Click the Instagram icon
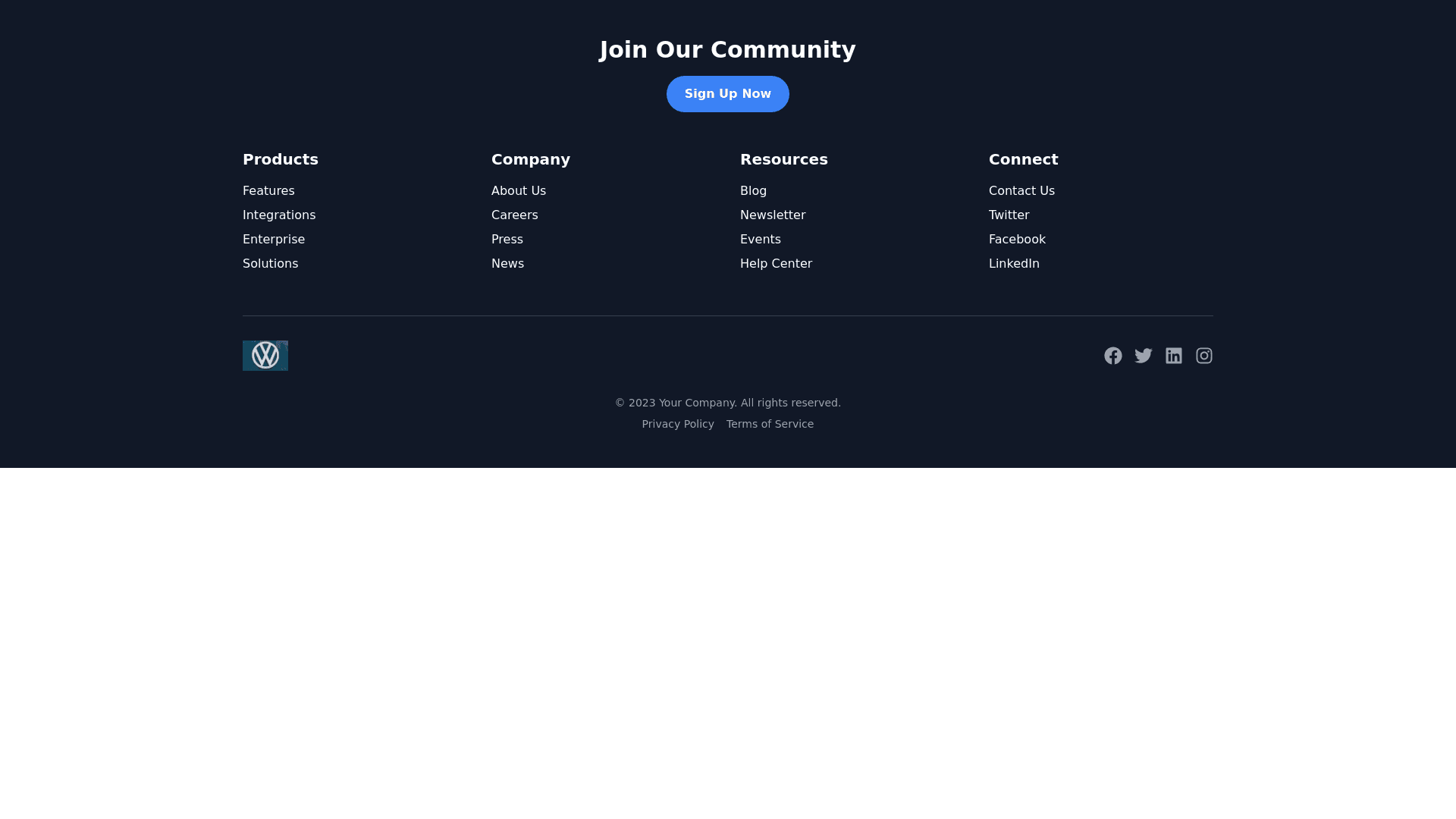 click(1203, 356)
